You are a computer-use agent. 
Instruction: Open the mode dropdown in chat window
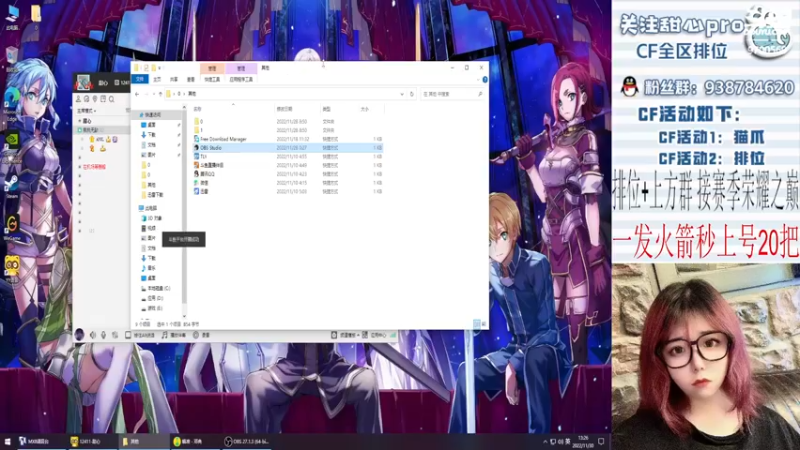click(86, 111)
